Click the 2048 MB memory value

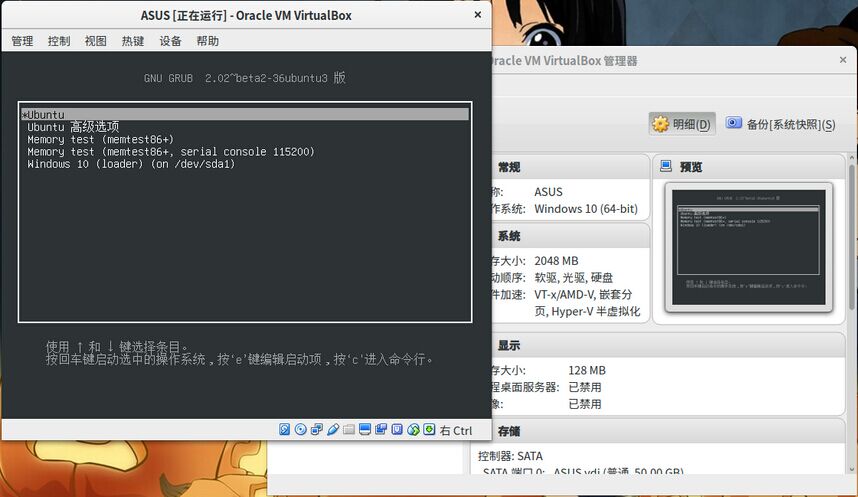pos(556,261)
